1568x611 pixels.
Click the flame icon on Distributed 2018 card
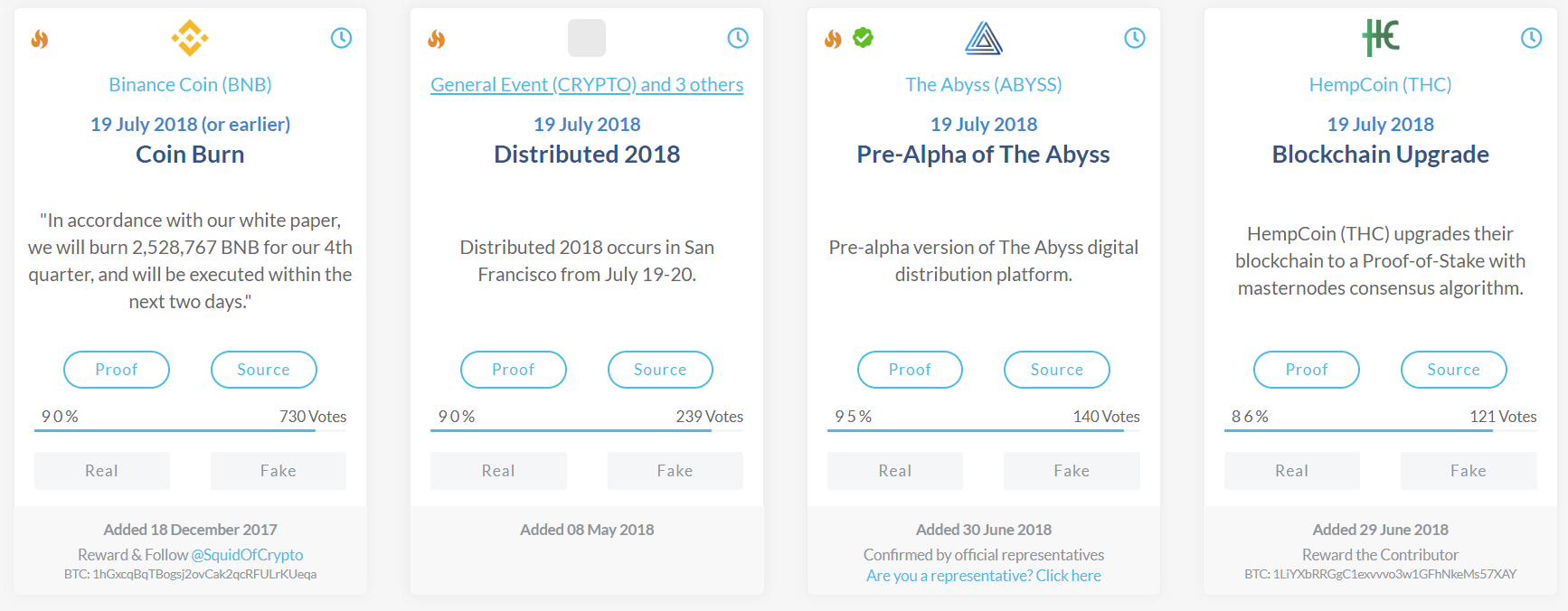coord(437,39)
